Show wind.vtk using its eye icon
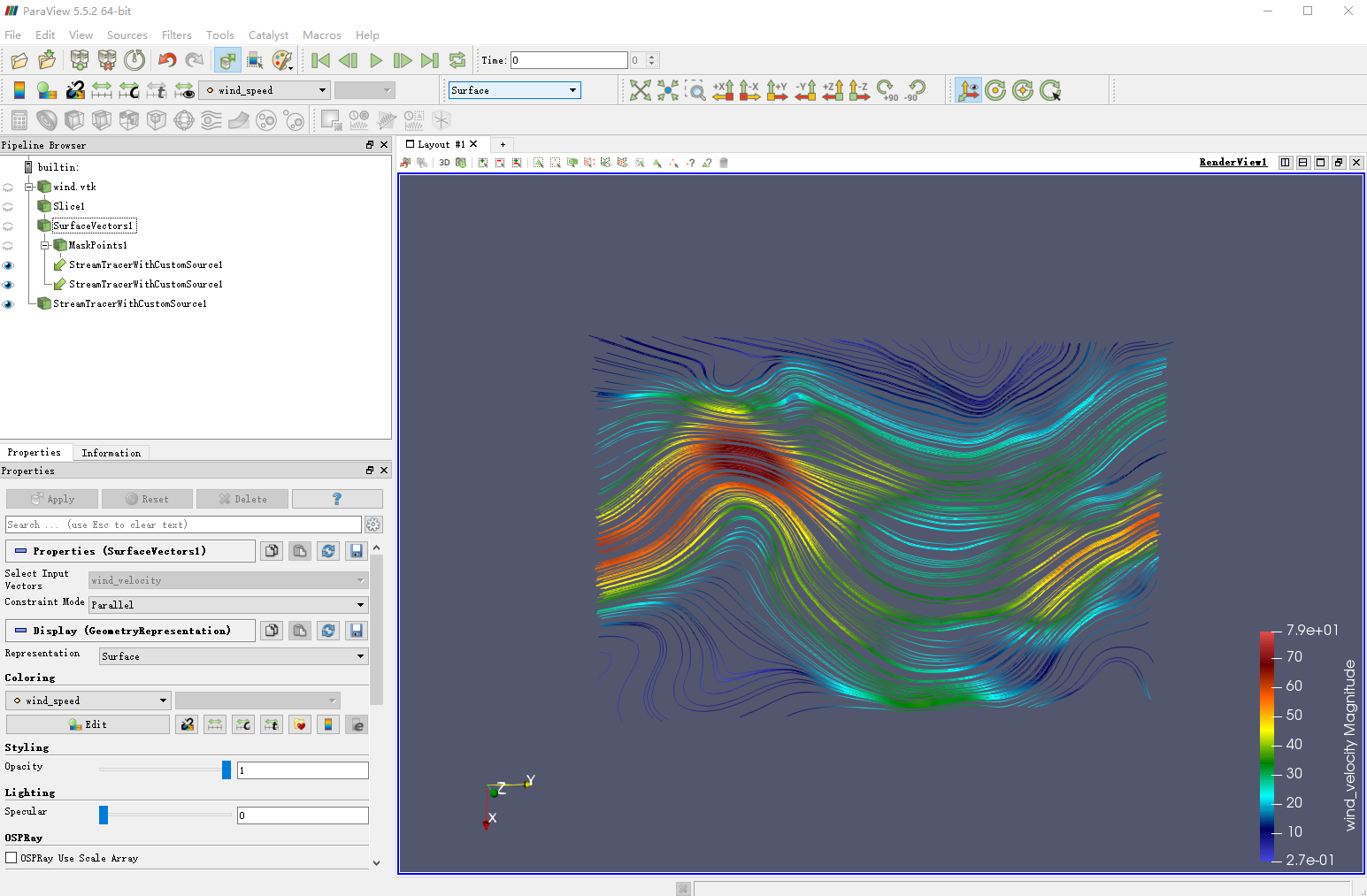Screen dimensions: 1367x896 [8, 188]
